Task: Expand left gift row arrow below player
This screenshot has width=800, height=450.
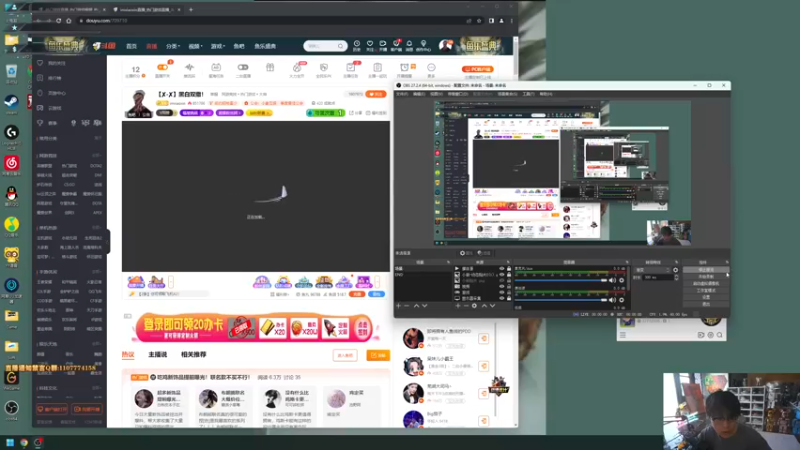Action: [171, 282]
